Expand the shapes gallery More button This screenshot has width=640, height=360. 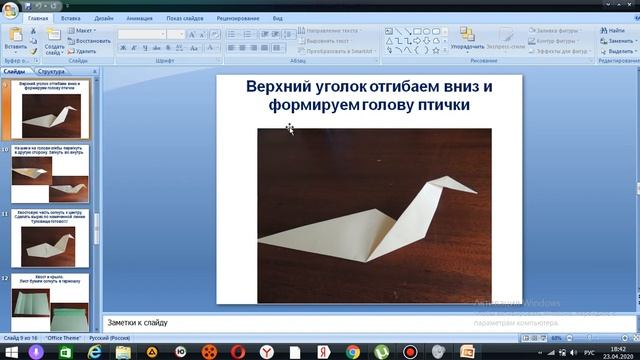pyautogui.click(x=445, y=51)
